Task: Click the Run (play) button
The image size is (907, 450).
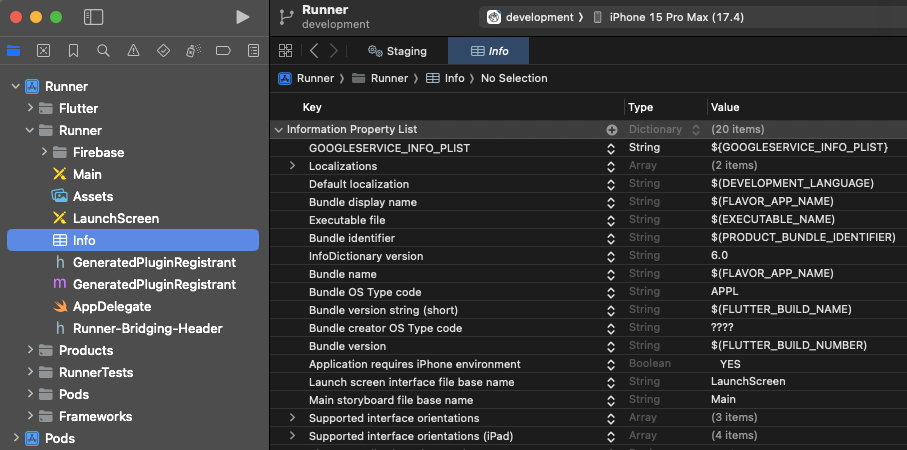Action: click(x=242, y=17)
